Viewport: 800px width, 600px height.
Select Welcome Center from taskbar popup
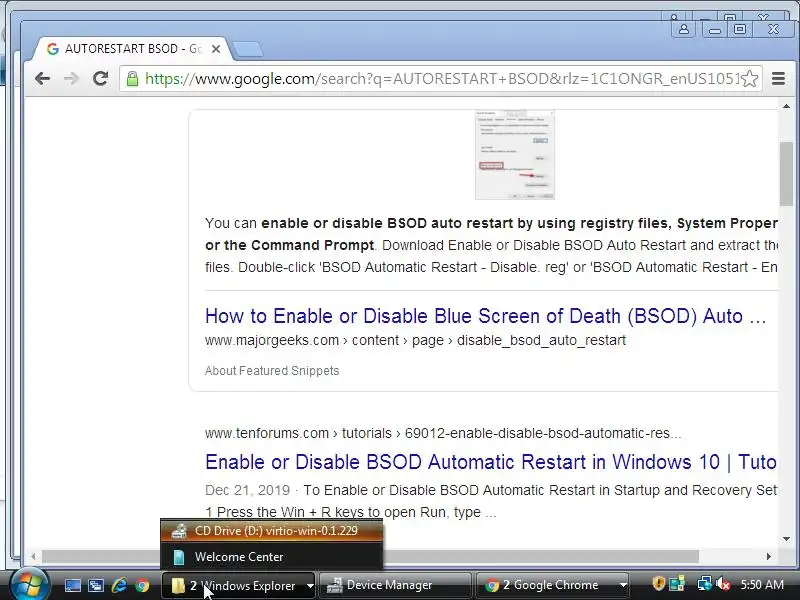[x=271, y=557]
